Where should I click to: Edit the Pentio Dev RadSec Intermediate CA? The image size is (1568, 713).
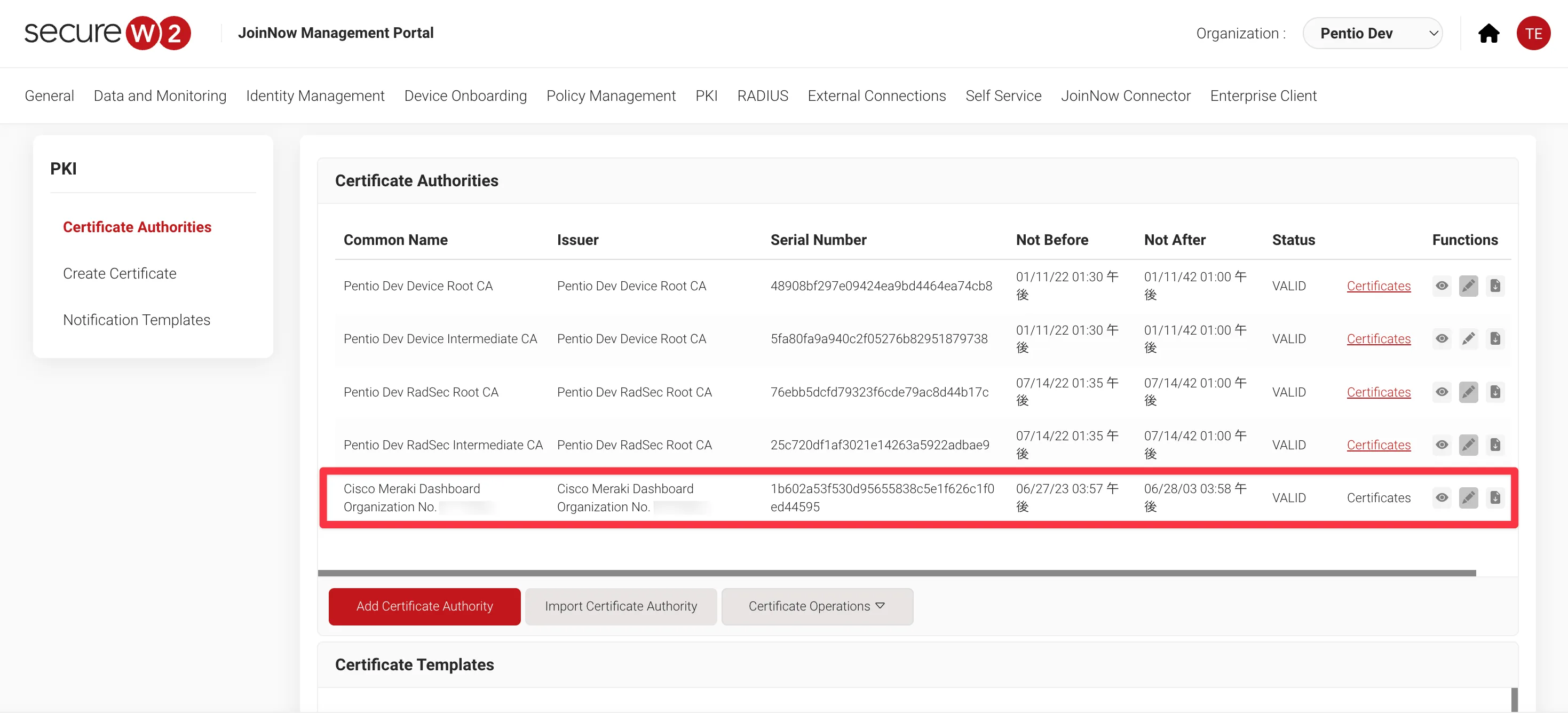tap(1468, 445)
